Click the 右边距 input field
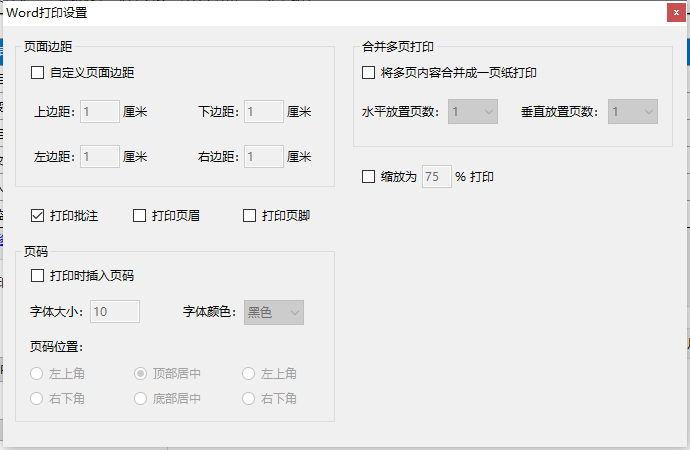Screen dimensions: 690x450 click(x=264, y=157)
